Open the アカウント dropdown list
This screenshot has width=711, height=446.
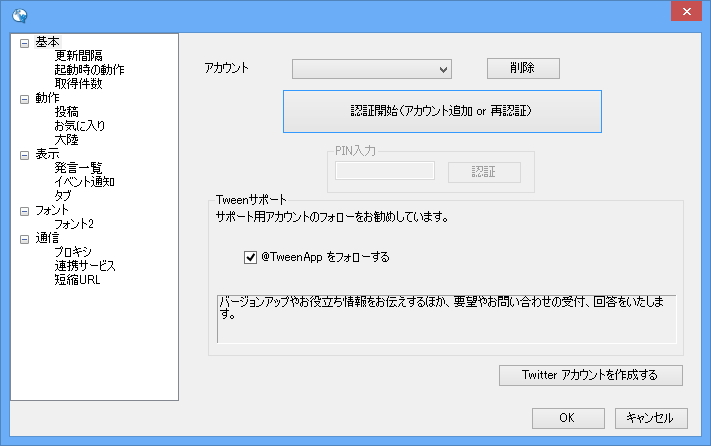[372, 69]
